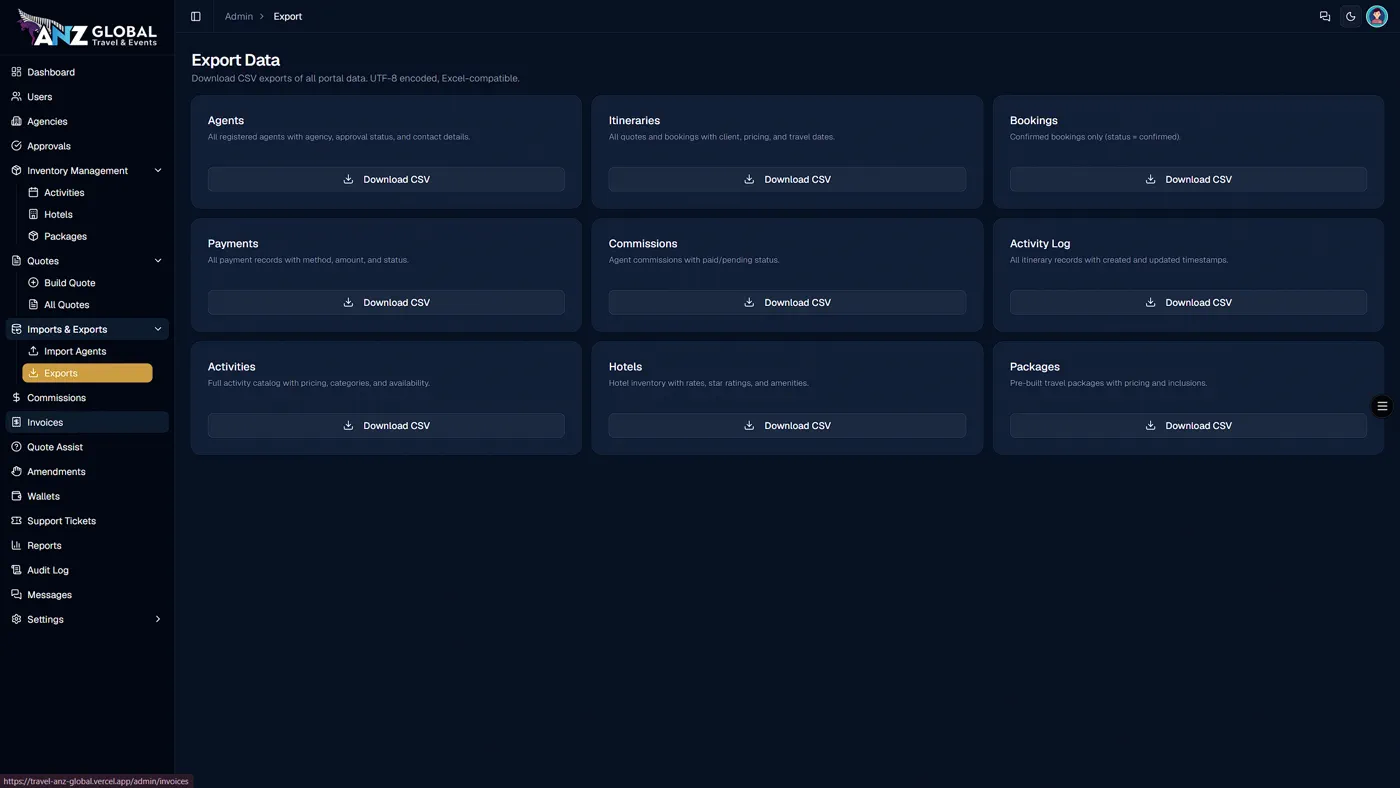Collapse the Imports & Exports chevron
The height and width of the screenshot is (788, 1400).
coord(158,329)
